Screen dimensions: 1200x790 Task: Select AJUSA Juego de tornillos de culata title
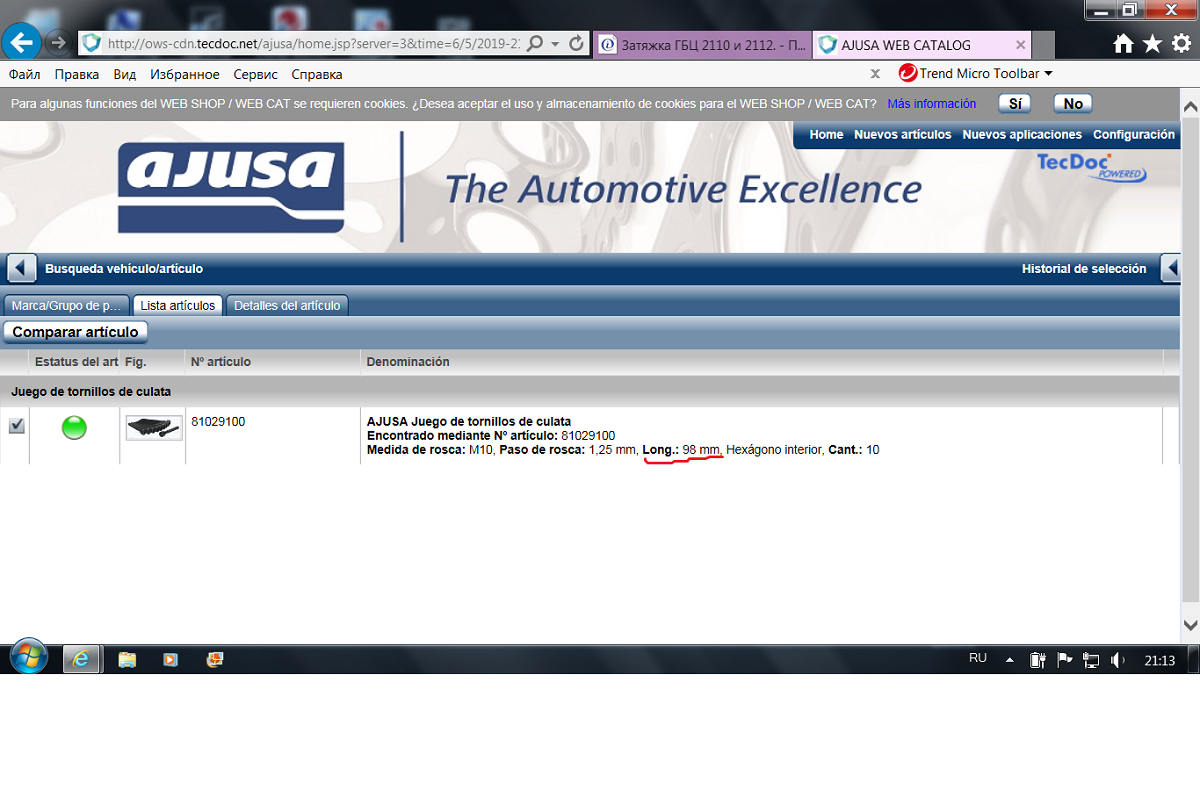469,422
